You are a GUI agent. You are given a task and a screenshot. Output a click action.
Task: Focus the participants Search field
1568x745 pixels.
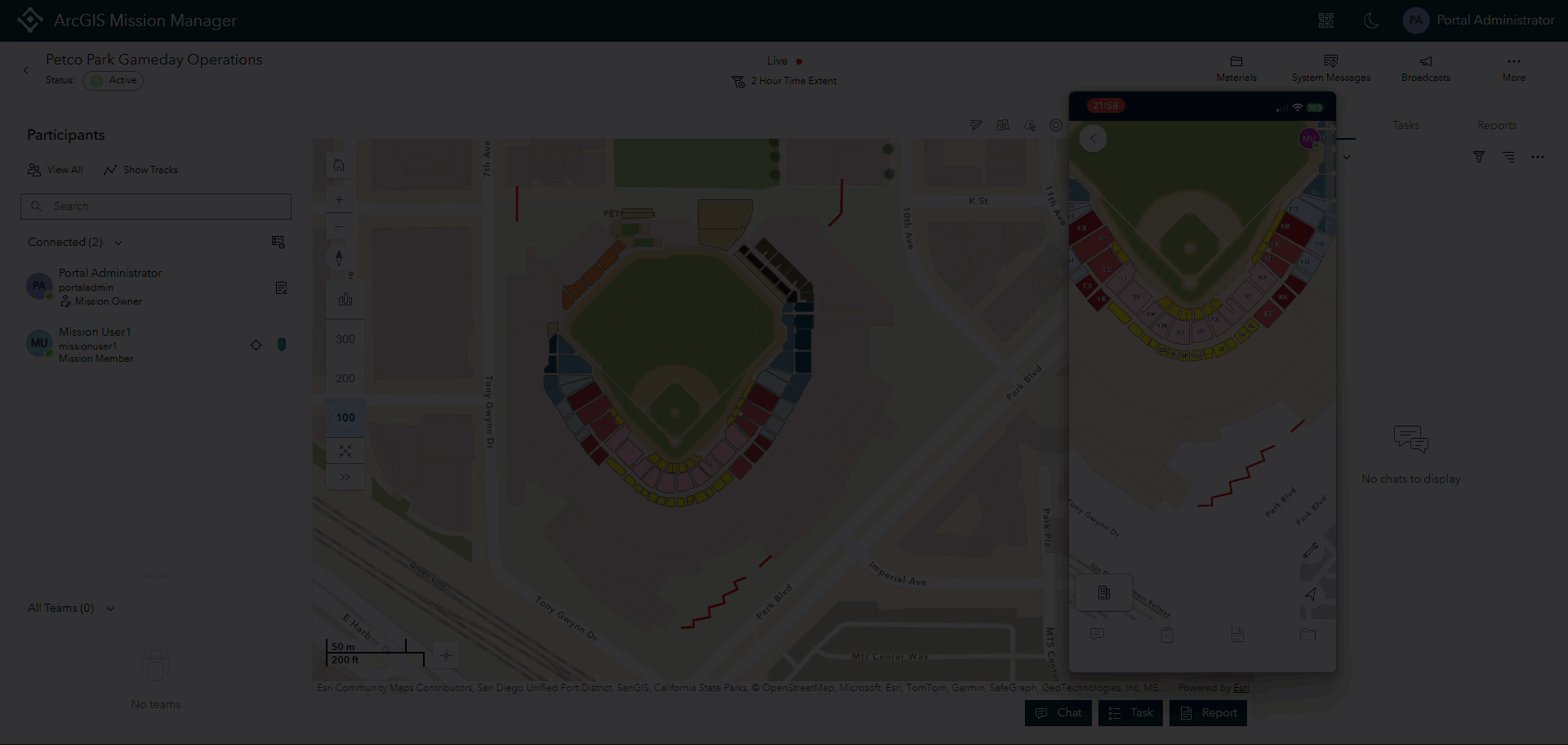(156, 206)
